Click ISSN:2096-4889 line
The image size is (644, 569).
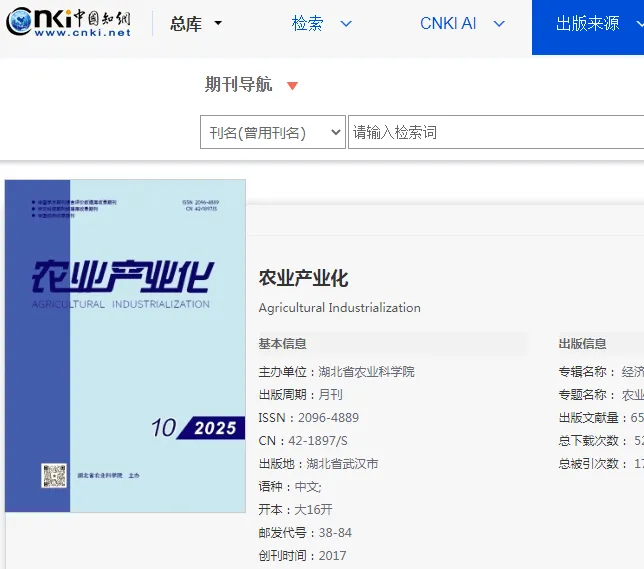click(x=308, y=418)
